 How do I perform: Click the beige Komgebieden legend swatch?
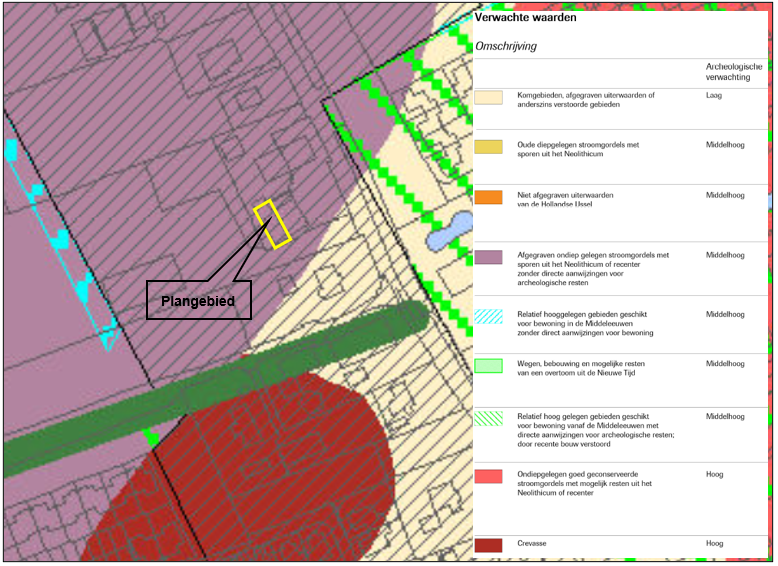(488, 97)
